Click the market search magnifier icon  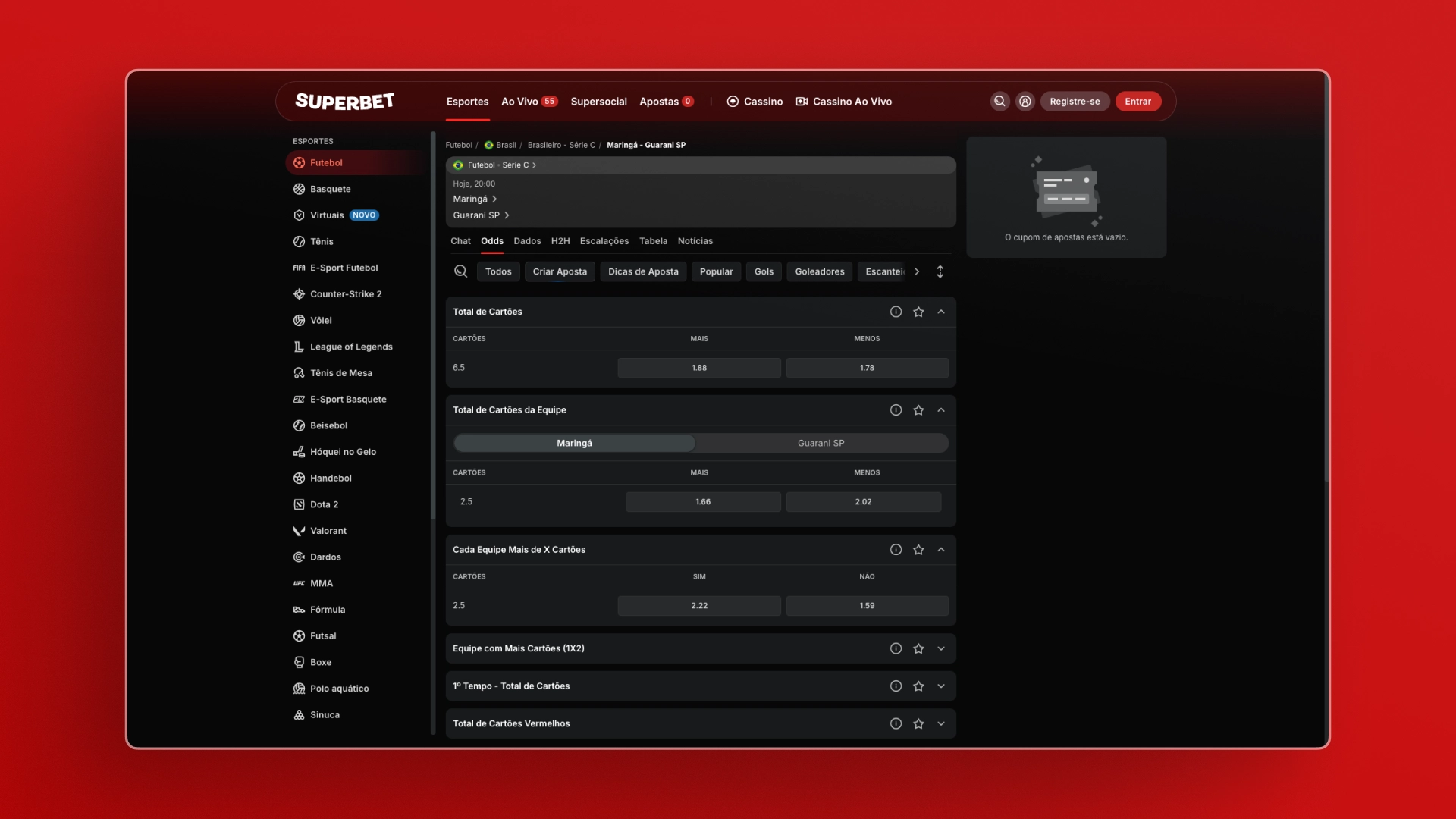(460, 271)
